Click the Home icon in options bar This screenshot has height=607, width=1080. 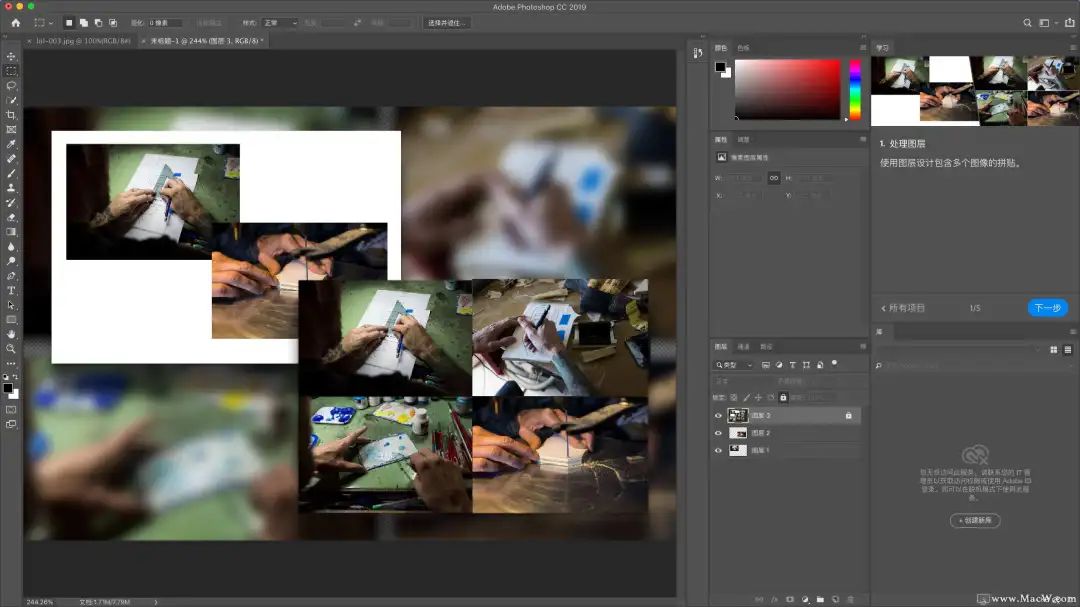click(16, 23)
